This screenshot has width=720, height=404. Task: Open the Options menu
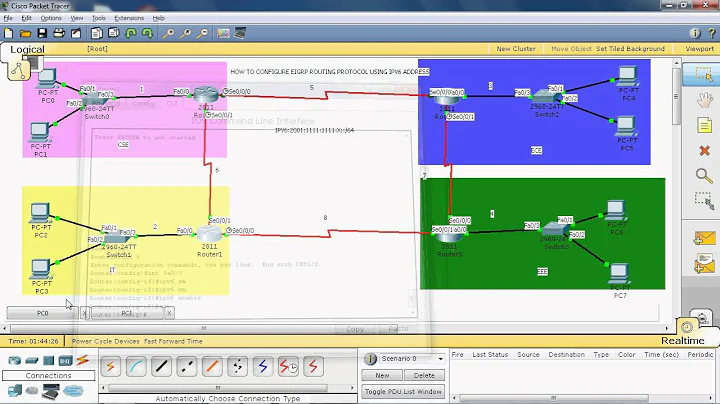(x=51, y=18)
